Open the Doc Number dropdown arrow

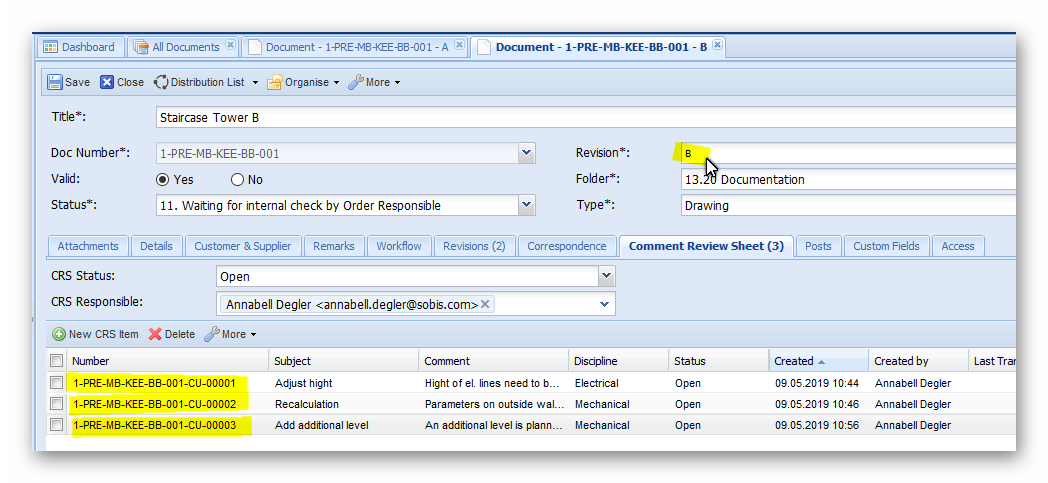pos(527,154)
